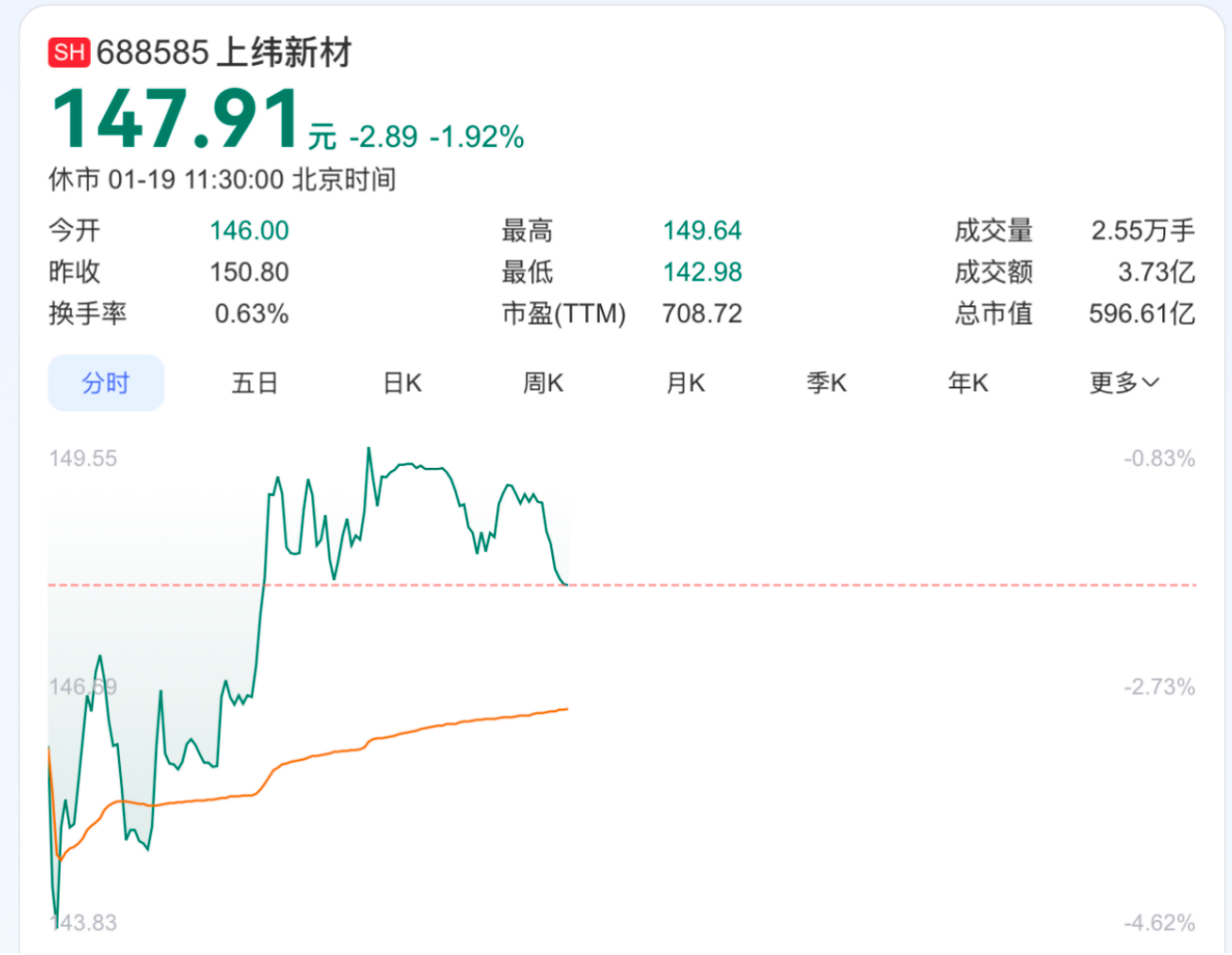Switch to the 五日 five-day chart
The height and width of the screenshot is (955, 1232).
[x=255, y=383]
